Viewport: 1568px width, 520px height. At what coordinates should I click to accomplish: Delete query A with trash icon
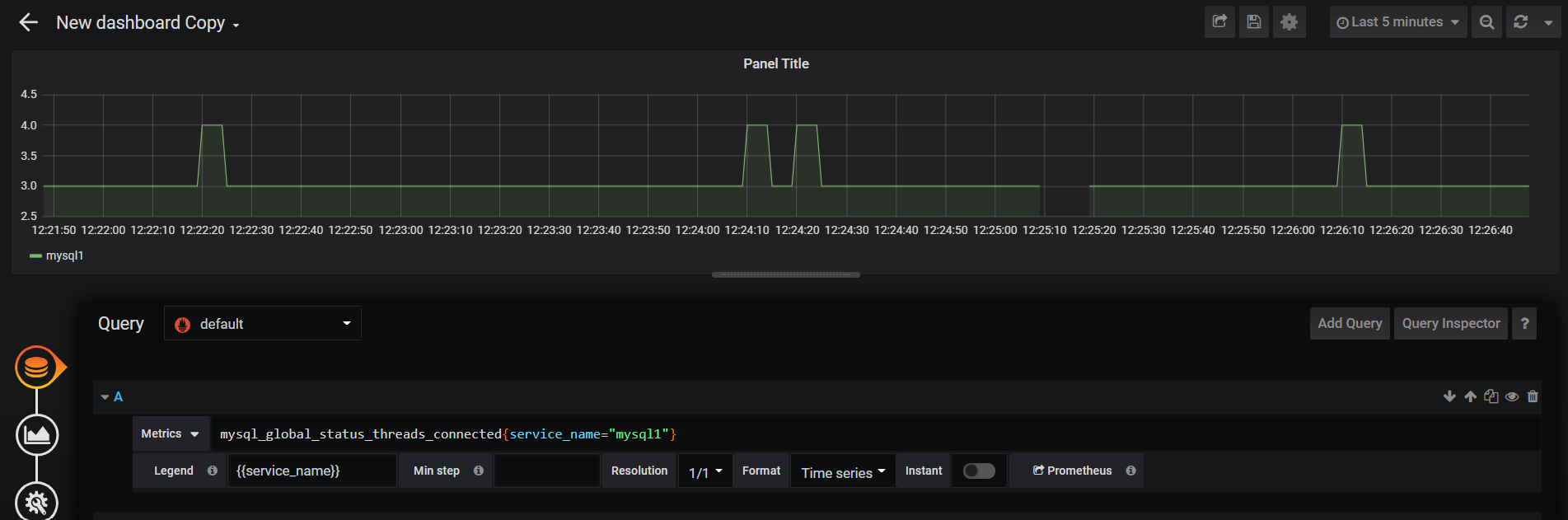(x=1533, y=396)
